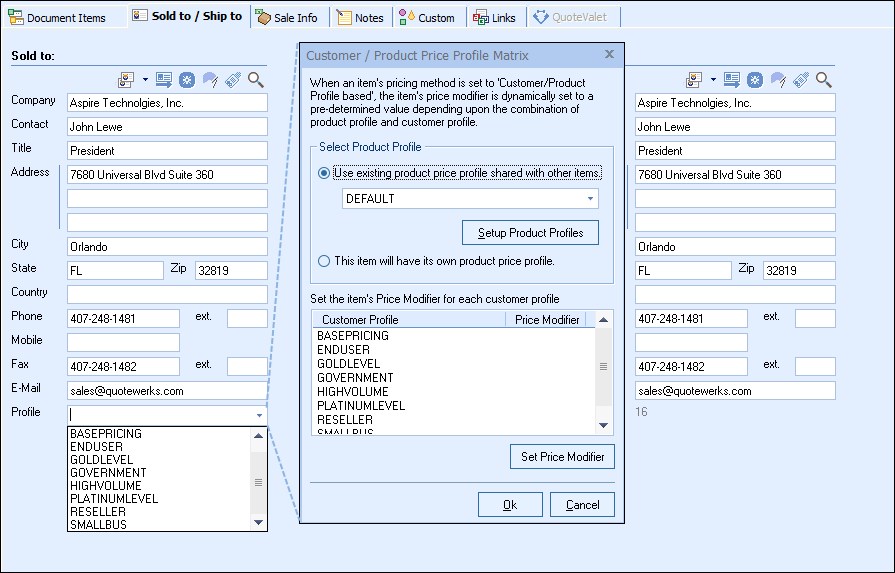Click the Set Price Modifier button

562,457
